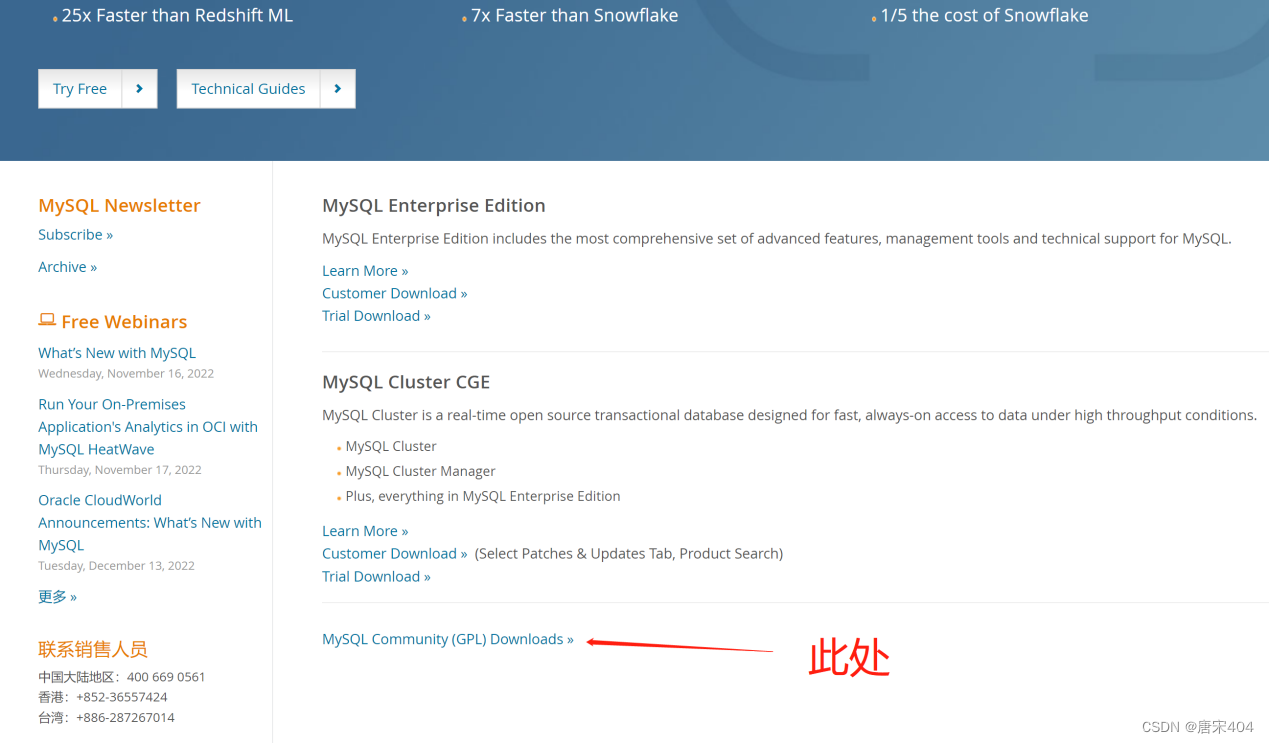Select the MySQL Cluster CGE heading
The width and height of the screenshot is (1269, 743).
(x=406, y=382)
